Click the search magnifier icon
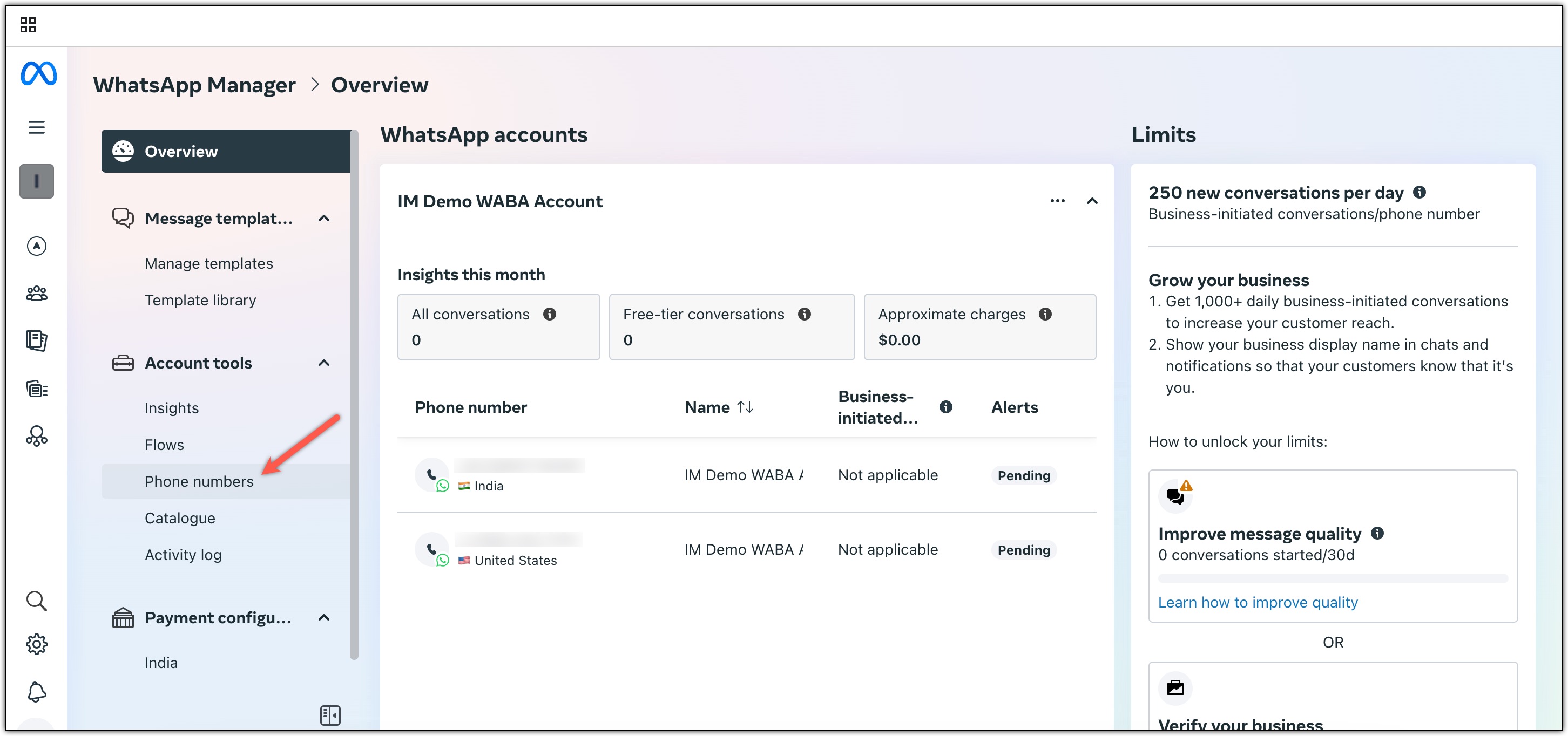Viewport: 1568px width, 736px height. 37,601
